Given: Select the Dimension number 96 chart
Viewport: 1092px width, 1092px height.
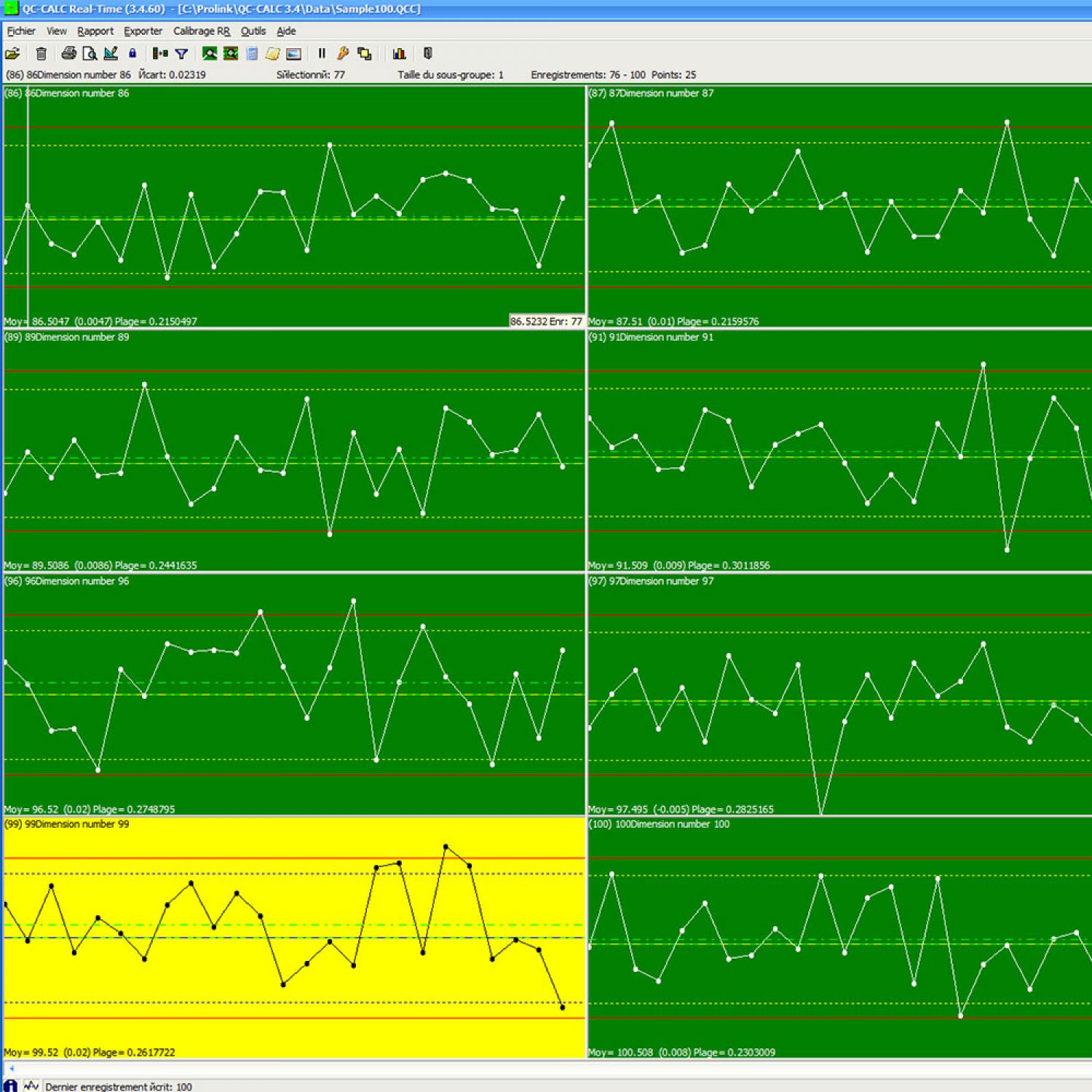Looking at the screenshot, I should (x=294, y=695).
